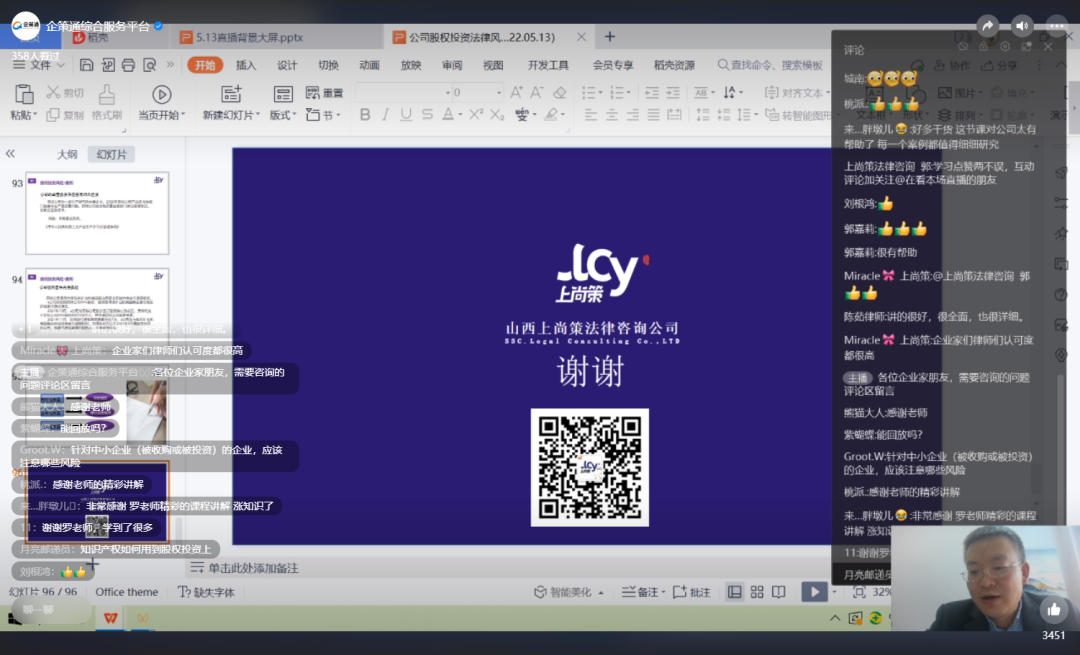The height and width of the screenshot is (655, 1080).
Task: Click the command search box (查找命令)
Action: pos(770,65)
